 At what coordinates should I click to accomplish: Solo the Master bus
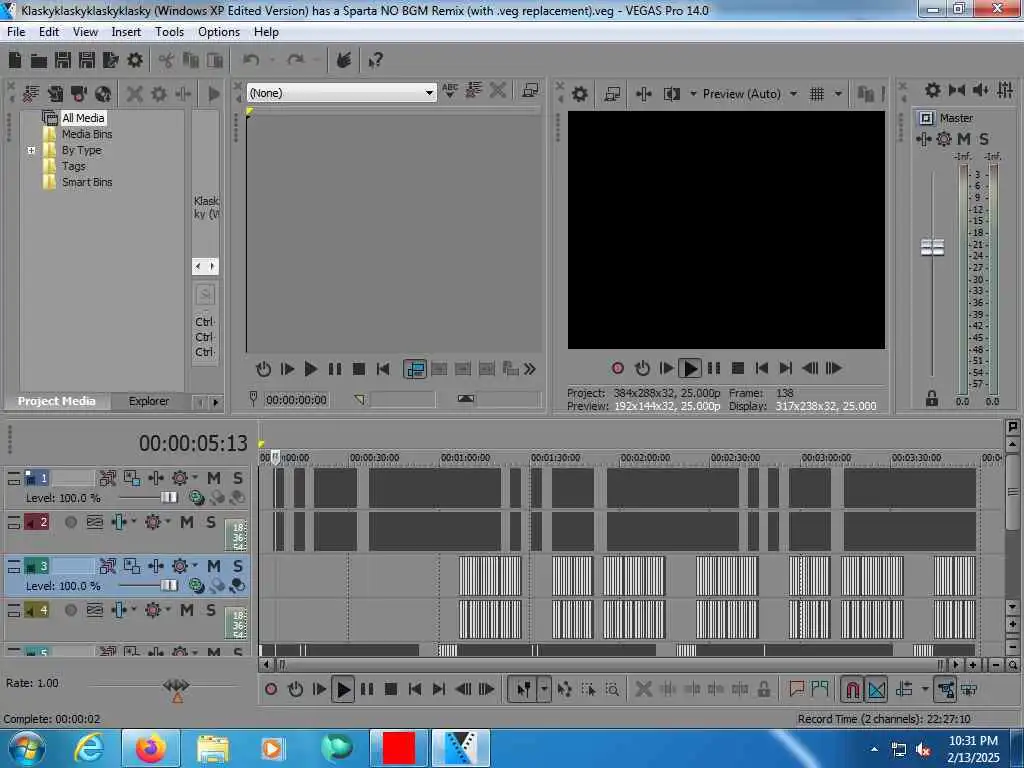[x=984, y=138]
